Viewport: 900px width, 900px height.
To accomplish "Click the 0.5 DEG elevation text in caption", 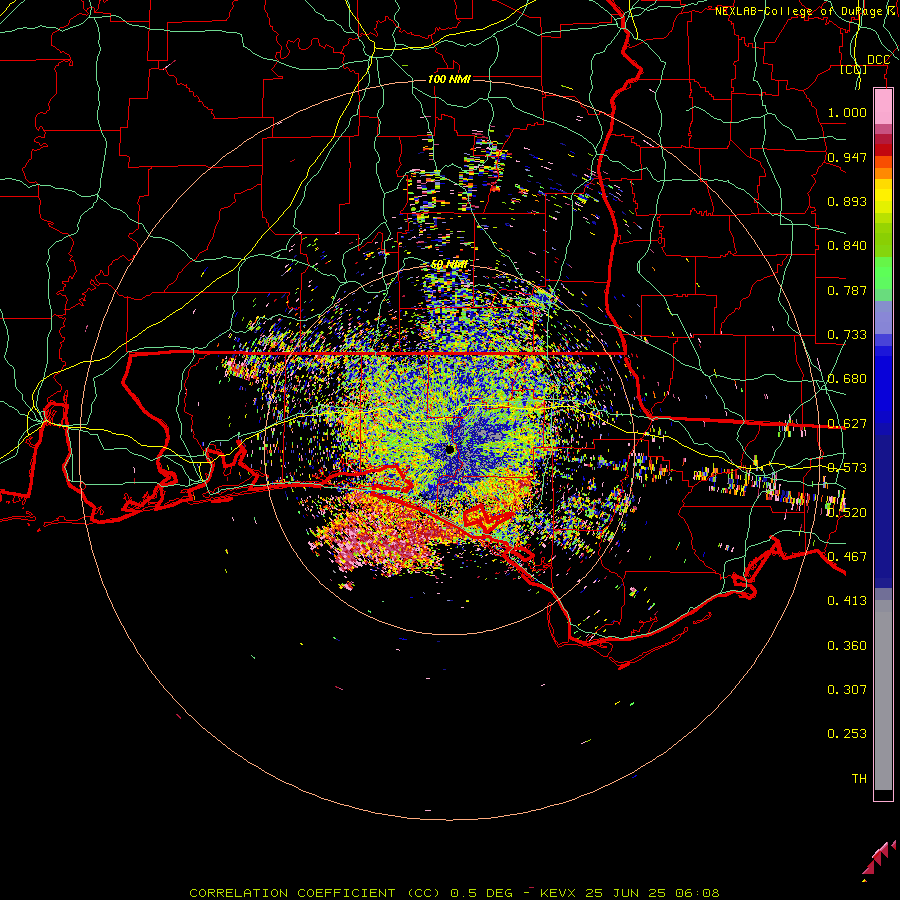I will (x=481, y=893).
